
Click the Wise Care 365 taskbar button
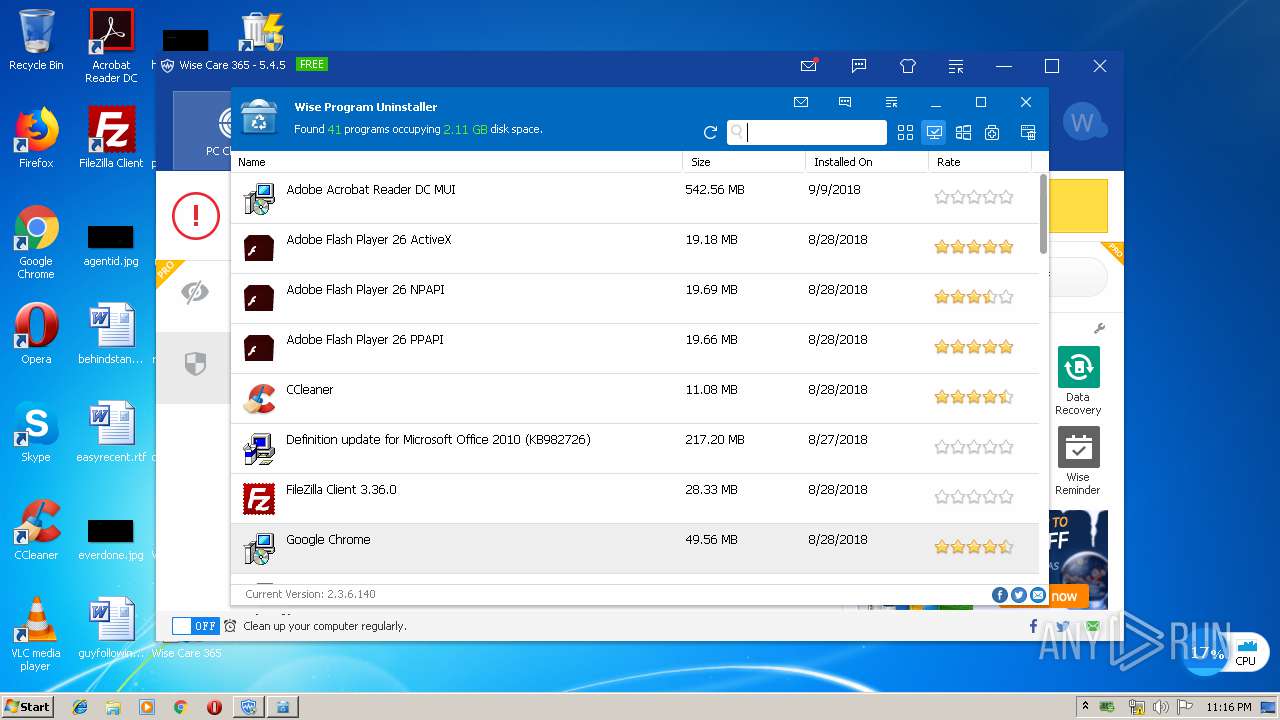[x=248, y=706]
